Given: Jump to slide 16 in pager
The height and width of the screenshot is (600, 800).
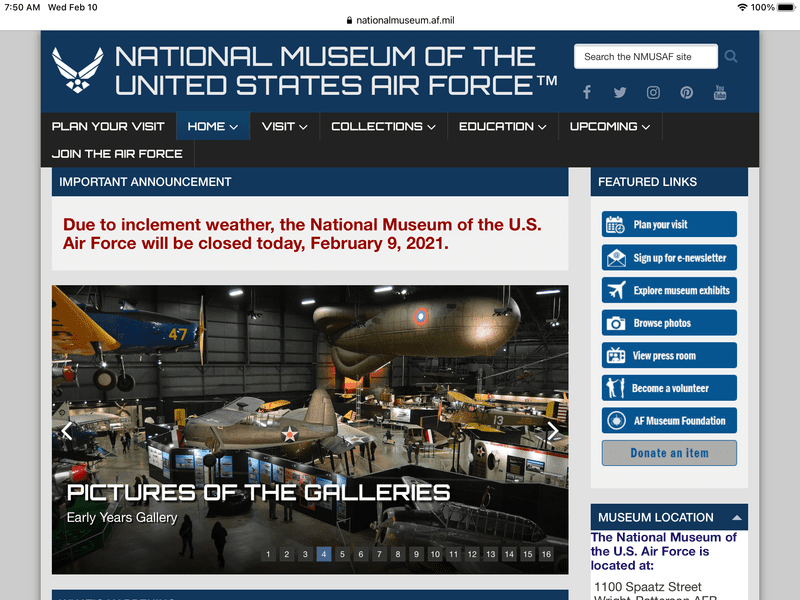Looking at the screenshot, I should 546,554.
